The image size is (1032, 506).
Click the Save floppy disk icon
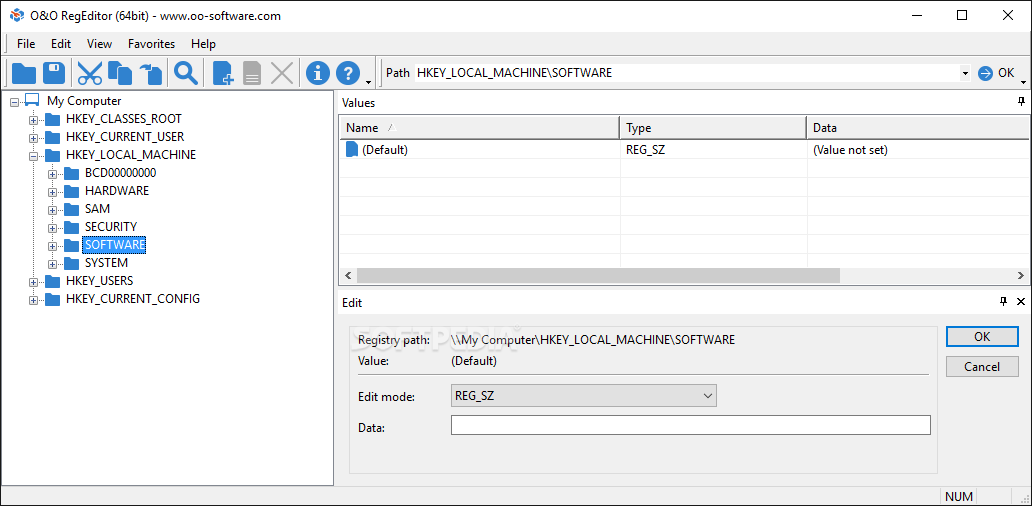click(x=54, y=73)
